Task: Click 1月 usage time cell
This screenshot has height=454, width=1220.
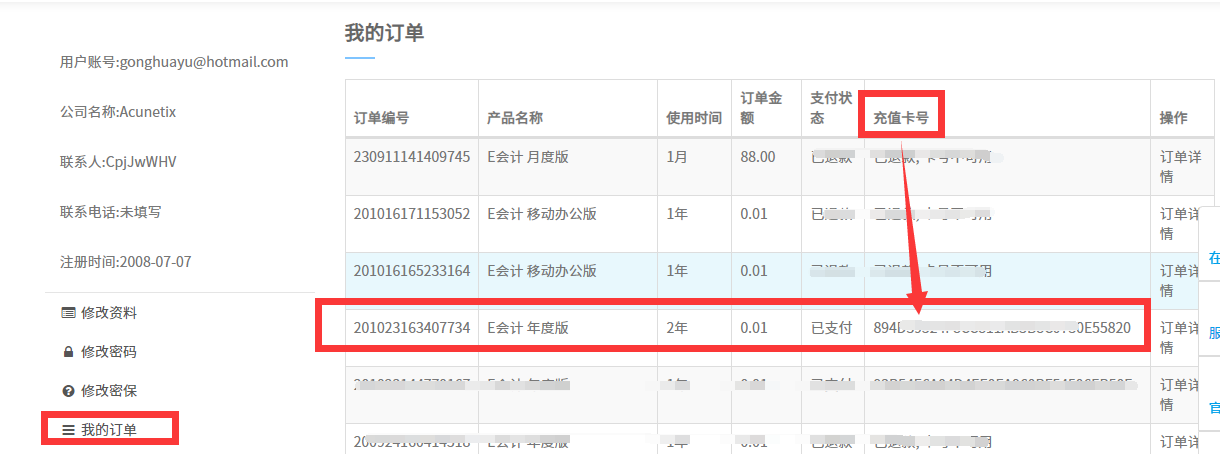Action: pyautogui.click(x=677, y=156)
